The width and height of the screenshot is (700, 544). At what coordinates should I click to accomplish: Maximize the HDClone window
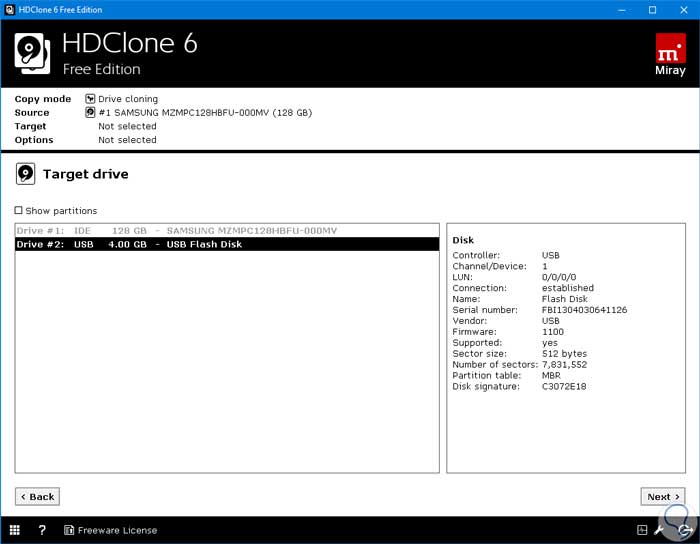click(652, 9)
